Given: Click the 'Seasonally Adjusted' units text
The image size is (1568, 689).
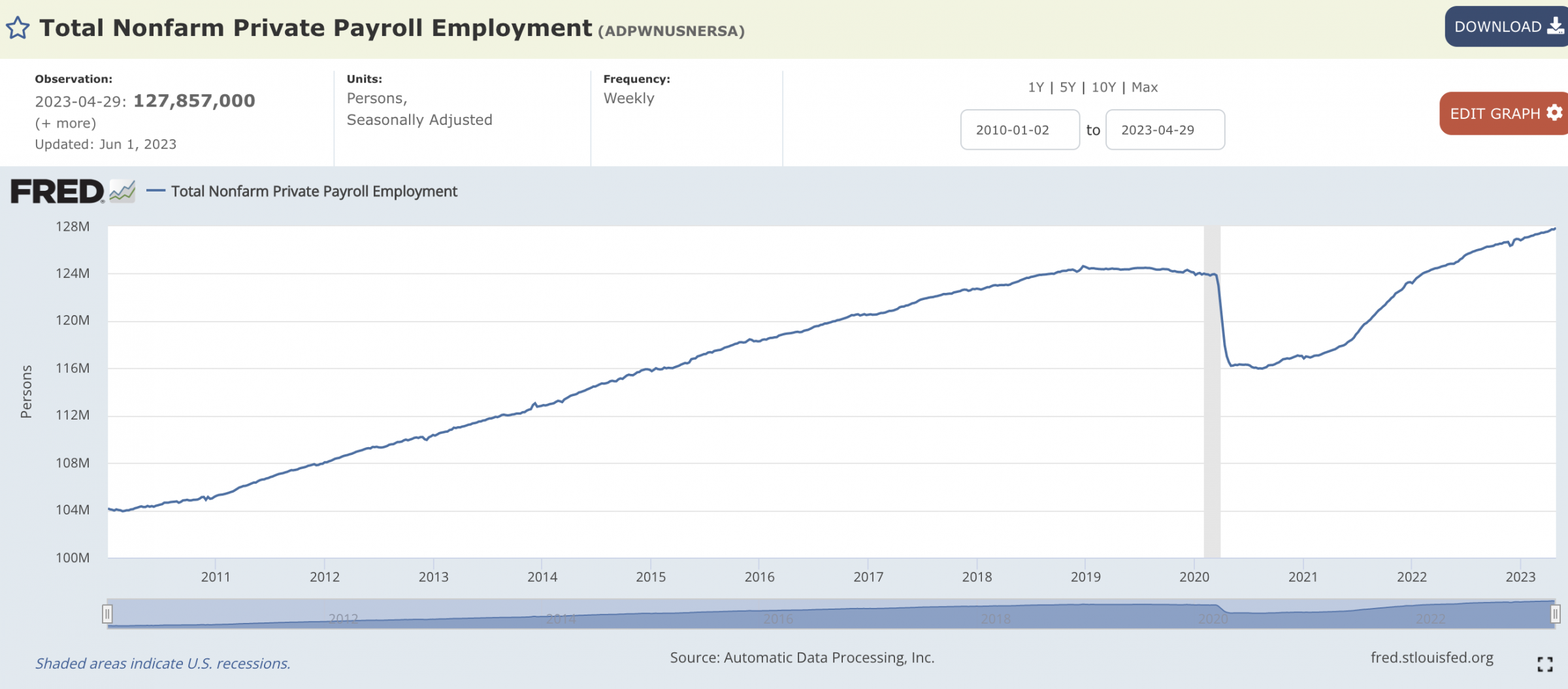Looking at the screenshot, I should click(x=419, y=120).
